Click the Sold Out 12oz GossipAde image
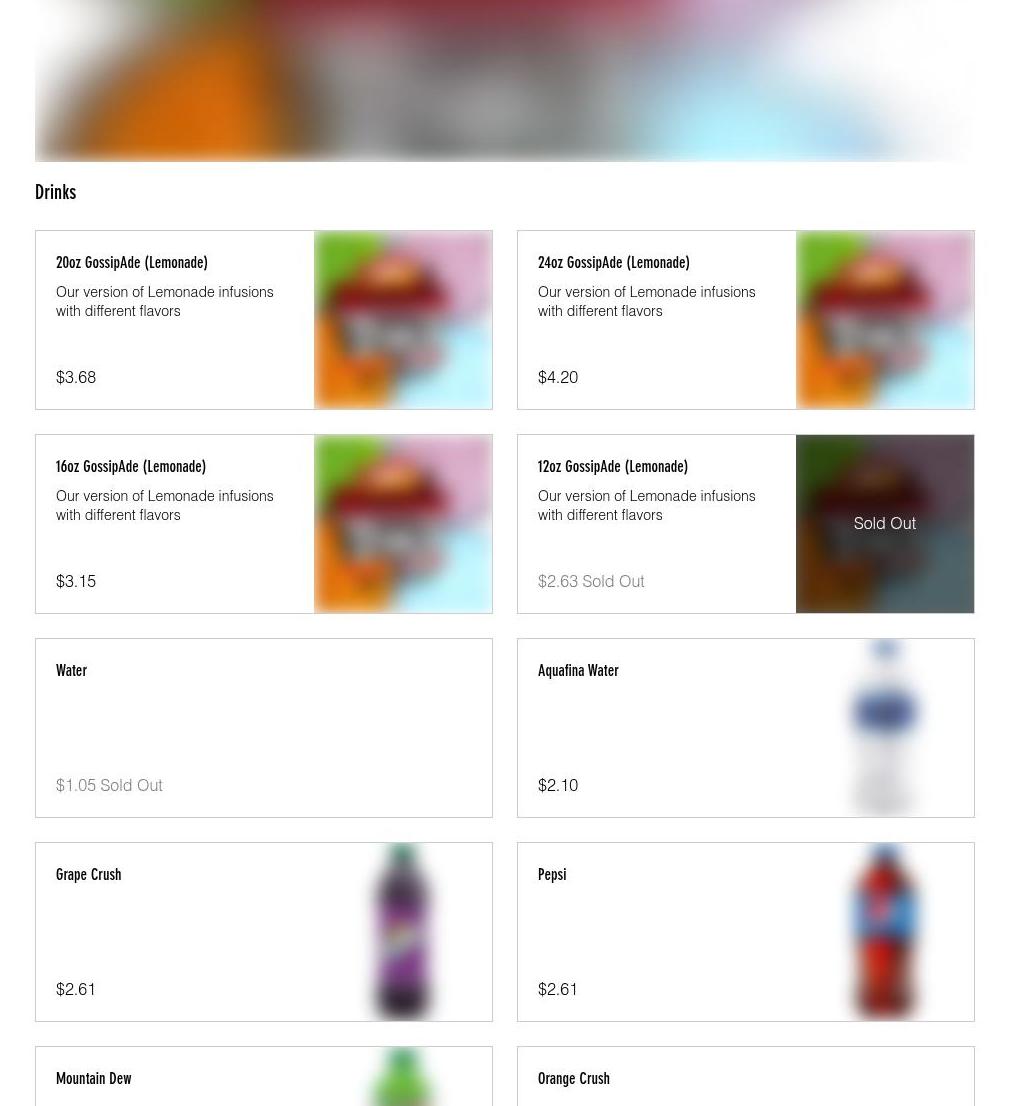The height and width of the screenshot is (1106, 1010). click(x=884, y=523)
